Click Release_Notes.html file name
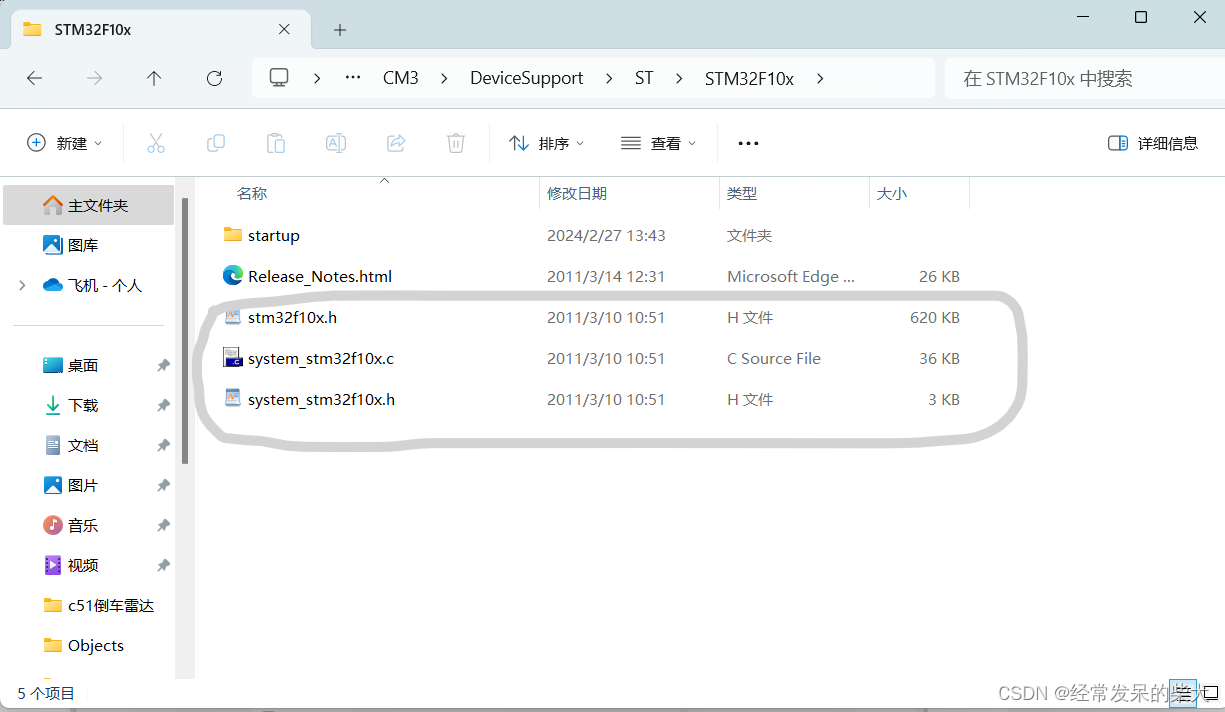Image resolution: width=1225 pixels, height=712 pixels. point(320,276)
